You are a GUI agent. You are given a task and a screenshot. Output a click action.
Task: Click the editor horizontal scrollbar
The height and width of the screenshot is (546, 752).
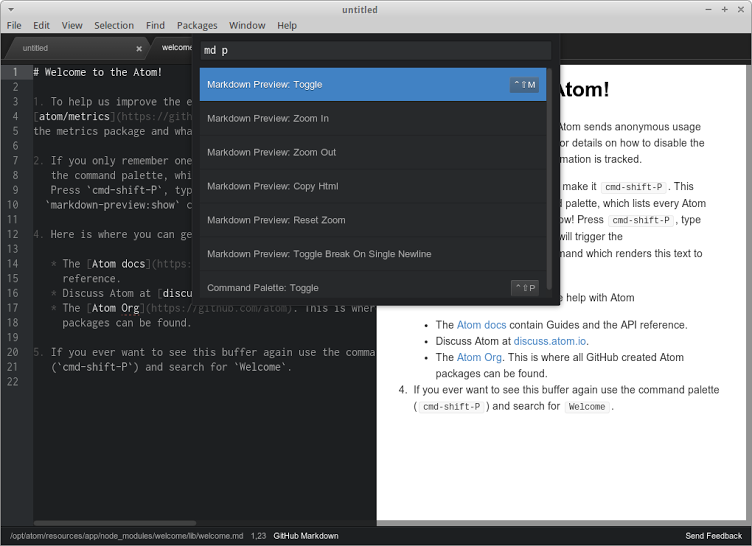pyautogui.click(x=115, y=523)
